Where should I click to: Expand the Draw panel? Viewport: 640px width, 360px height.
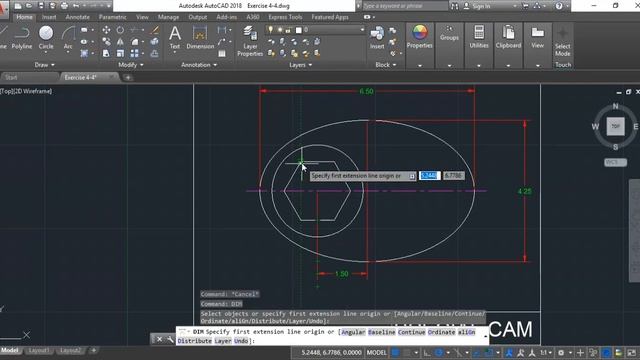[44, 65]
